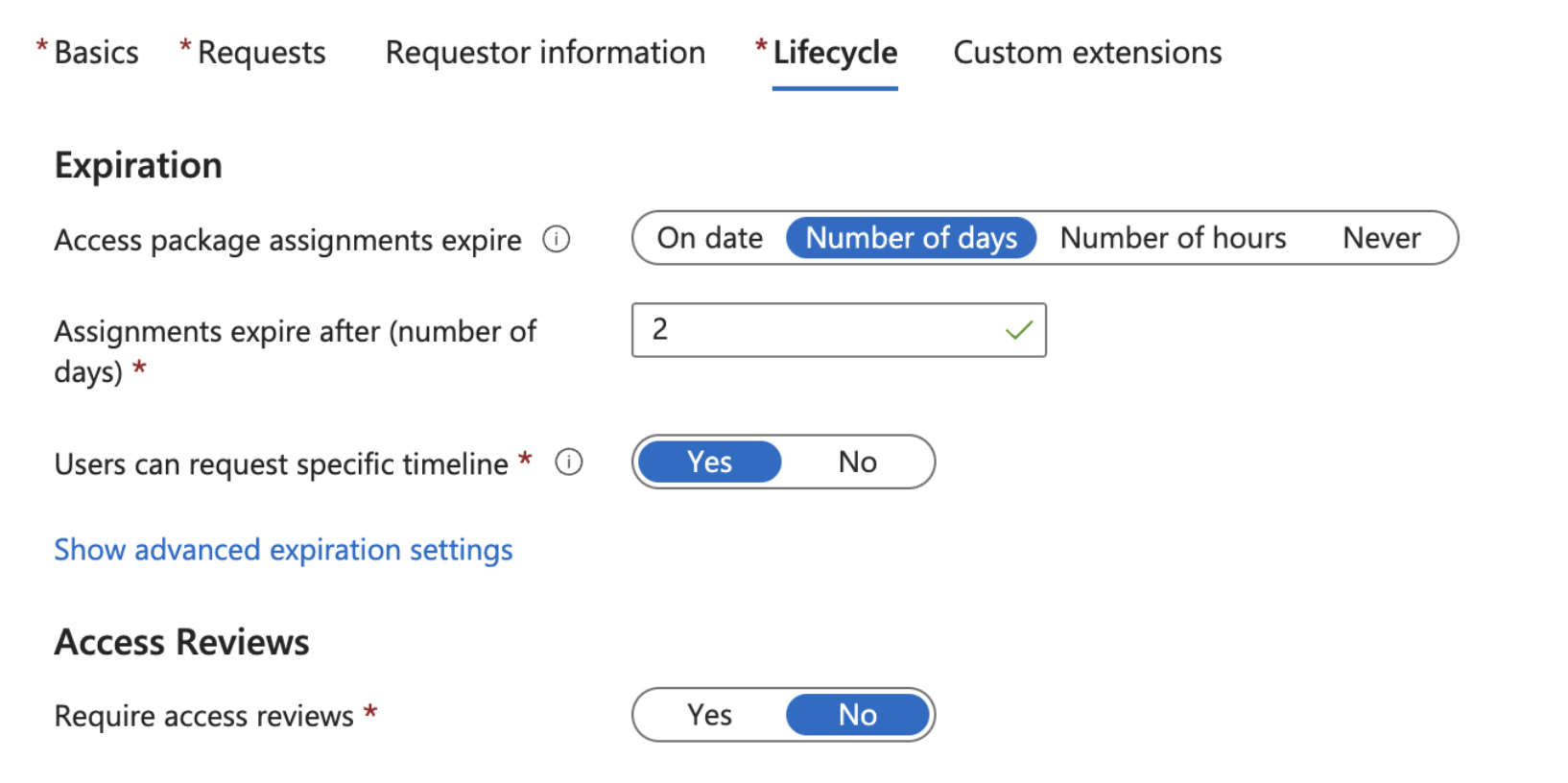The height and width of the screenshot is (783, 1568).
Task: Click the green validation checkmark in the days field
Action: point(1016,330)
